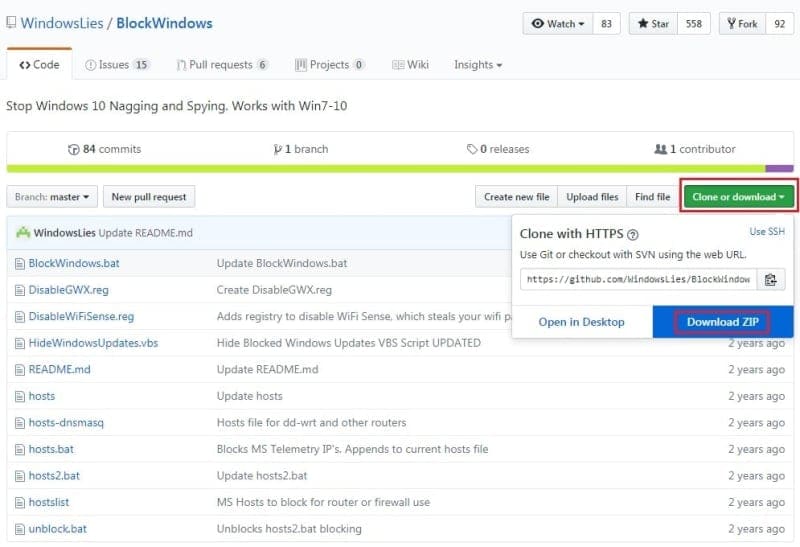800x547 pixels.
Task: Click the file icon next to HideWindowsUpdates.vbs
Action: [20, 343]
